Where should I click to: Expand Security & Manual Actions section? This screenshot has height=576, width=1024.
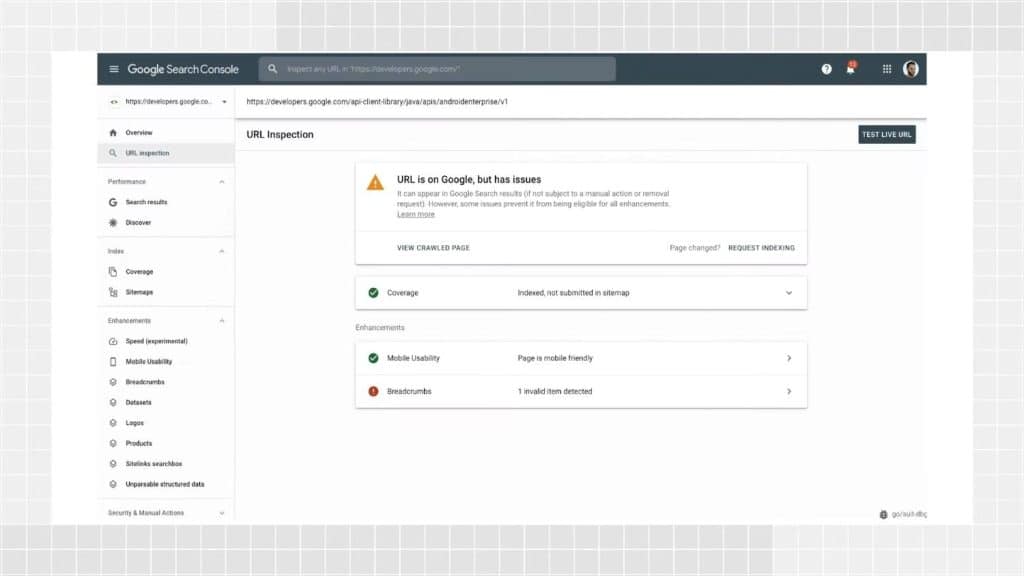[221, 513]
